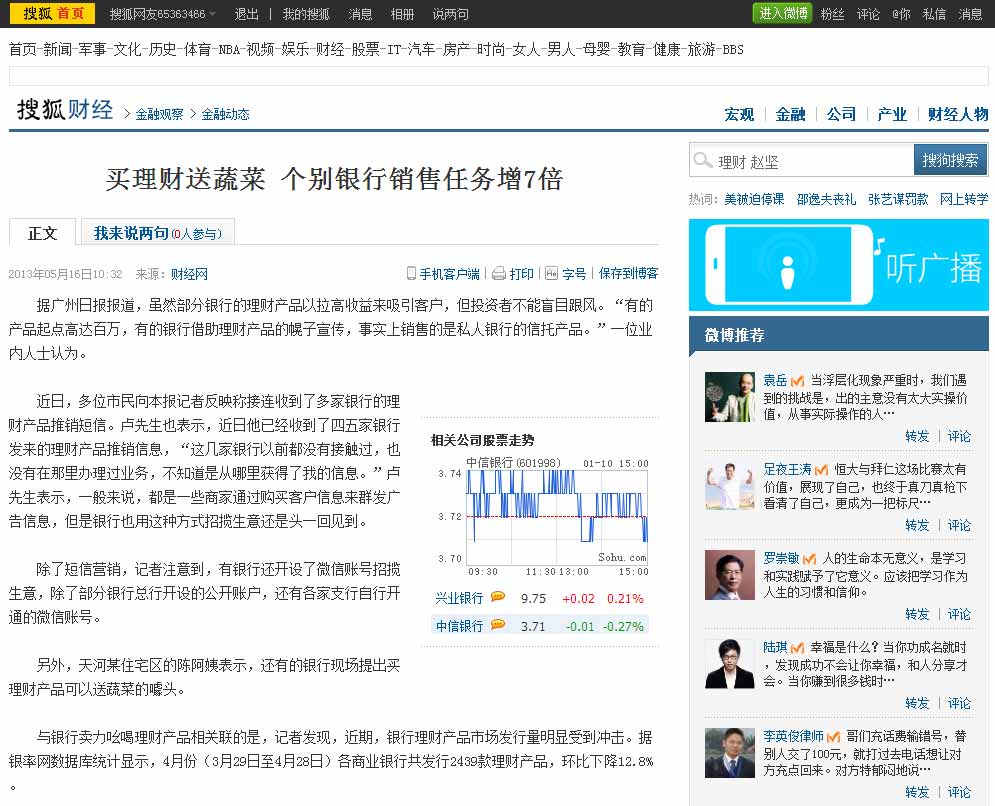This screenshot has height=806, width=995.
Task: Go to 股票 in the site navigation
Action: coord(366,49)
